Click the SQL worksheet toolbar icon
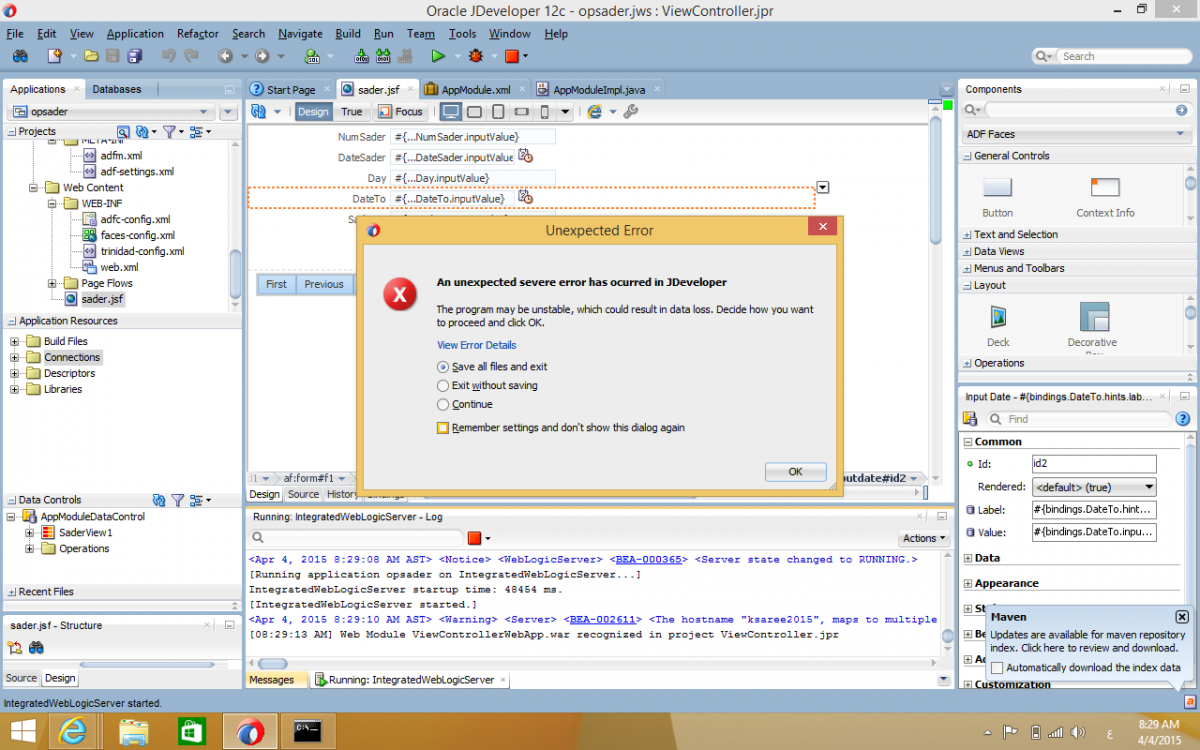The height and width of the screenshot is (750, 1200). click(x=312, y=56)
